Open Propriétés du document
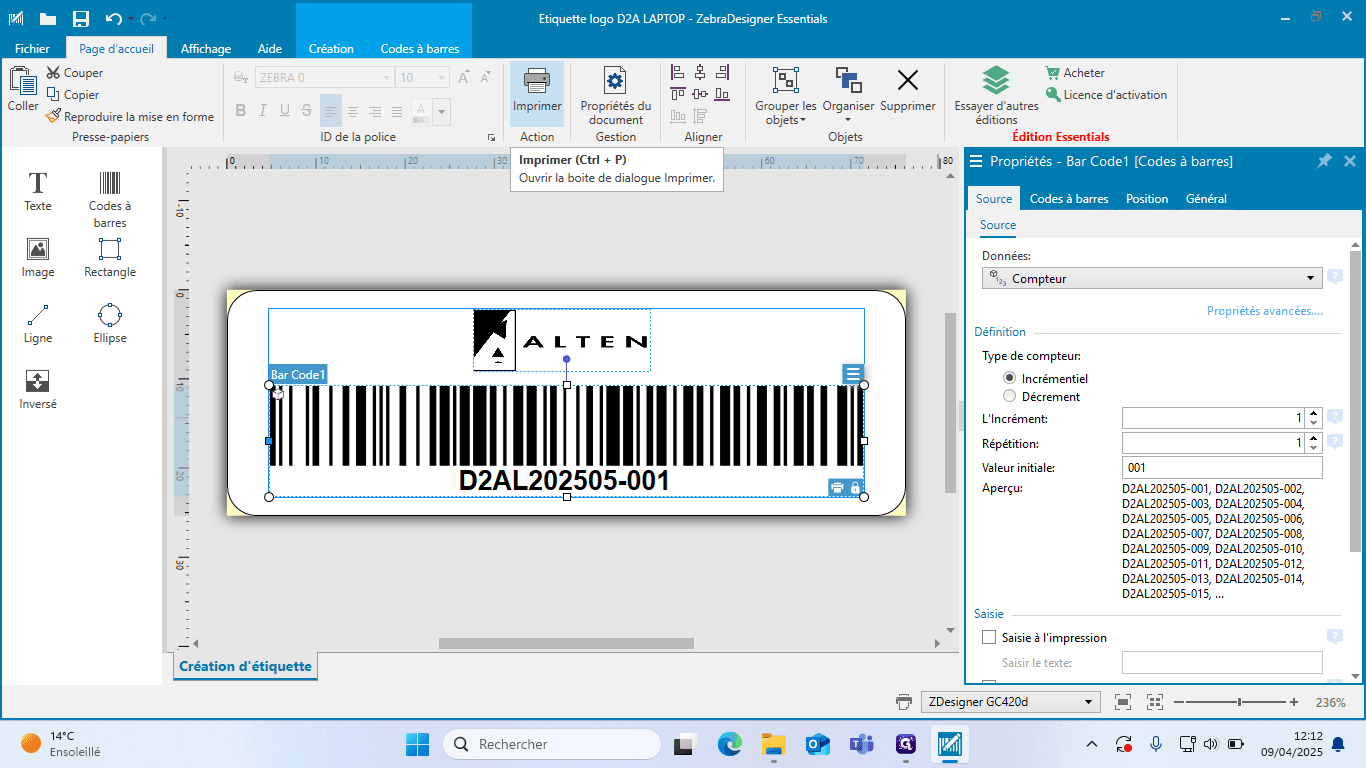The width and height of the screenshot is (1366, 768). pyautogui.click(x=615, y=96)
